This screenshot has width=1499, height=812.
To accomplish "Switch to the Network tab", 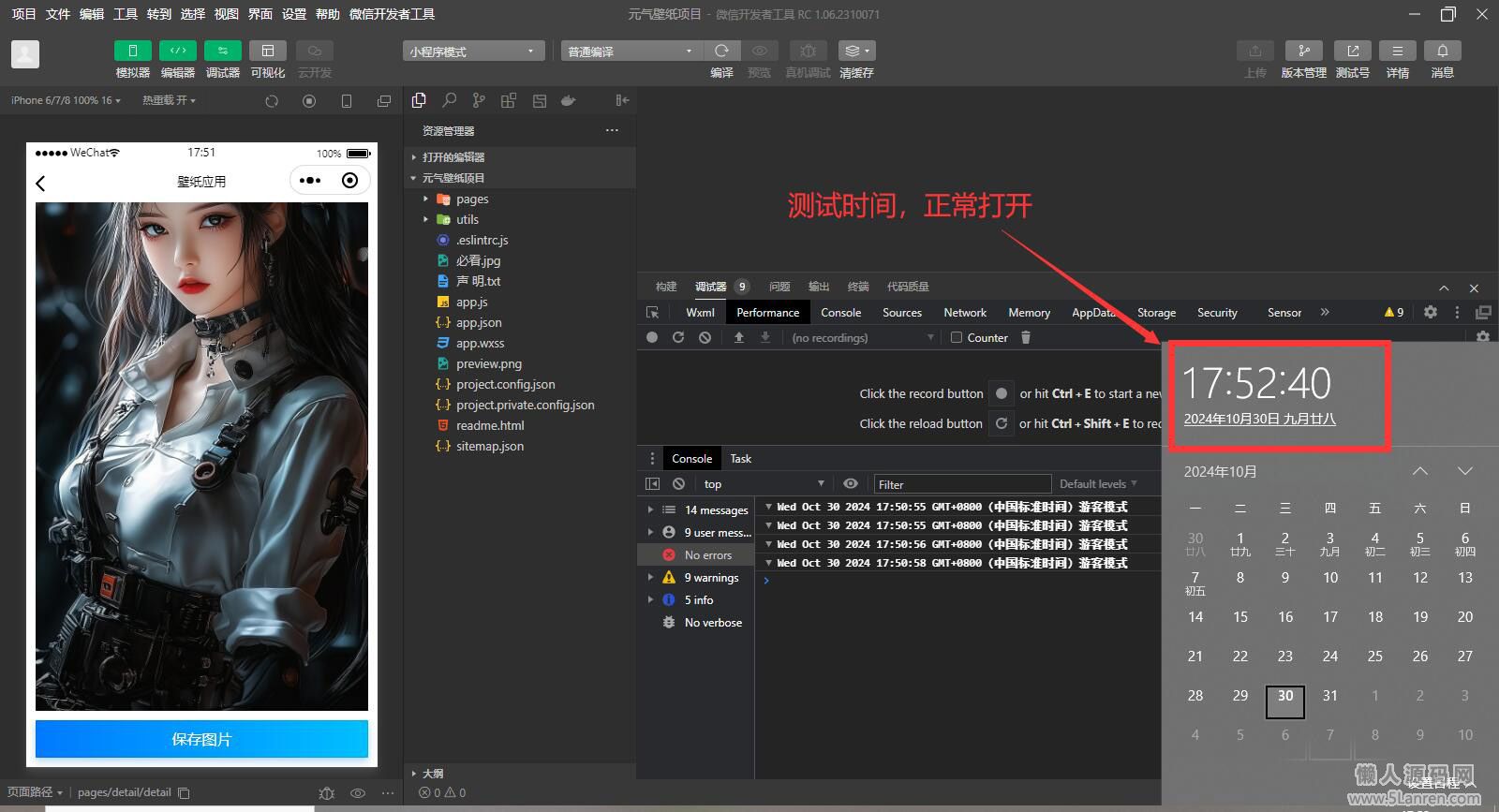I will (964, 313).
